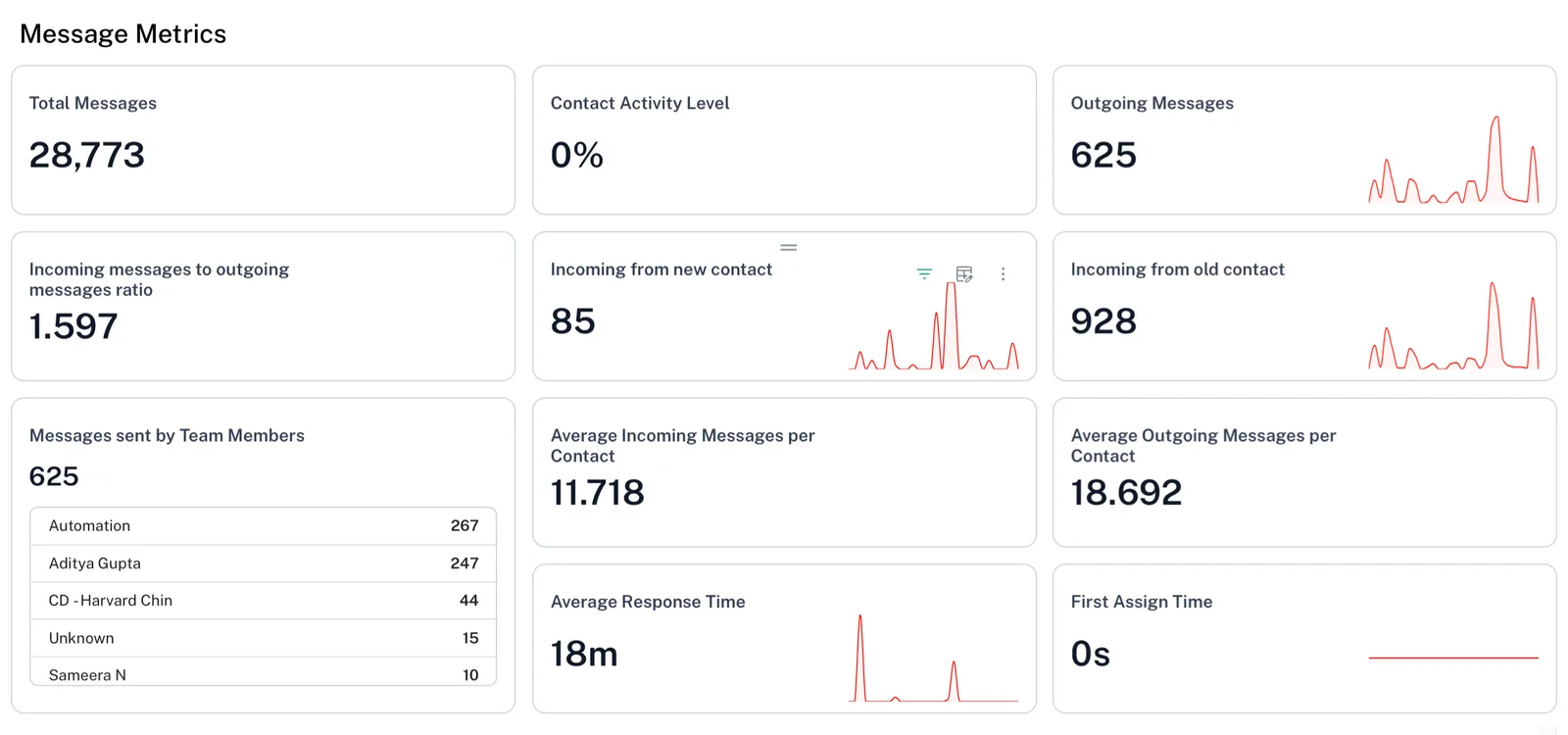Open the three-dot menu on new contact card
The image size is (1568, 735).
(1003, 274)
